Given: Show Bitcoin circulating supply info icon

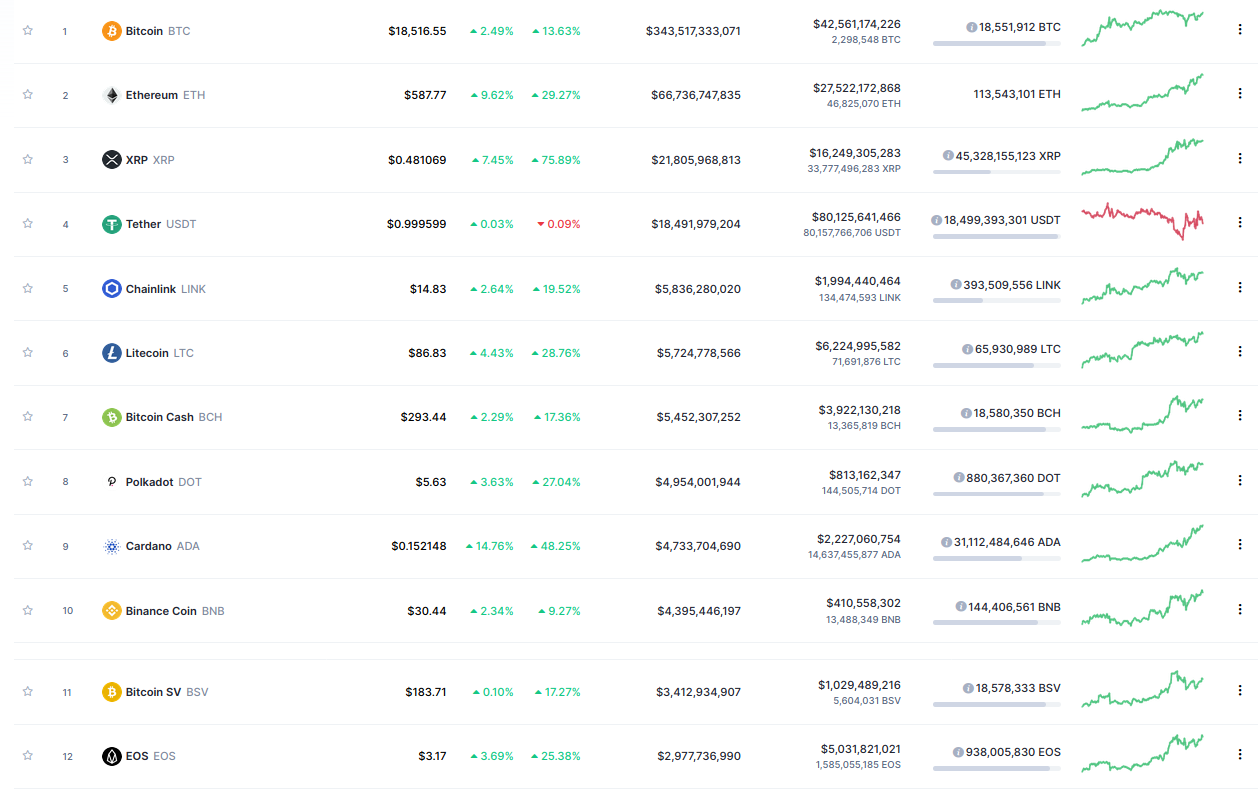Looking at the screenshot, I should click(971, 27).
